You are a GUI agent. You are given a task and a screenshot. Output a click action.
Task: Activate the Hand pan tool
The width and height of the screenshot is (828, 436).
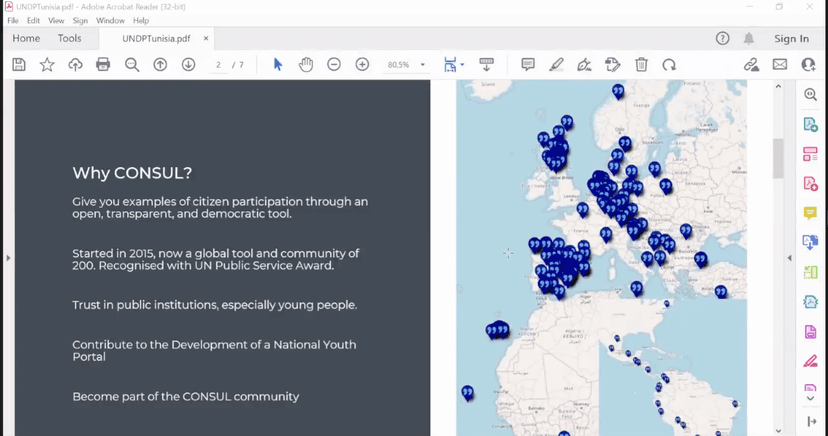tap(306, 65)
